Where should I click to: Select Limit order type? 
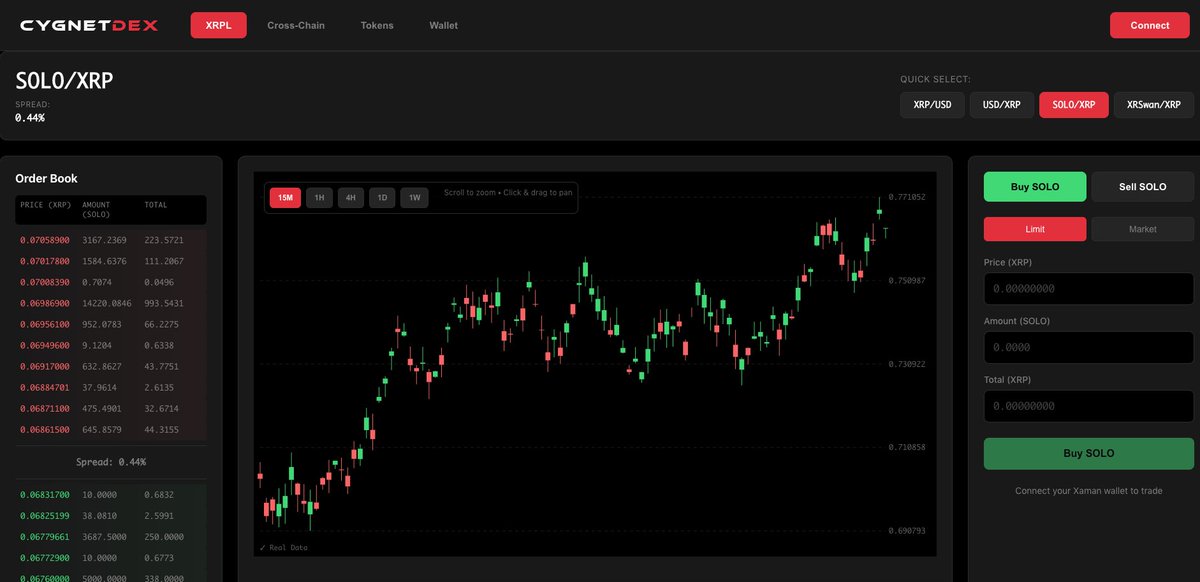(x=1035, y=229)
